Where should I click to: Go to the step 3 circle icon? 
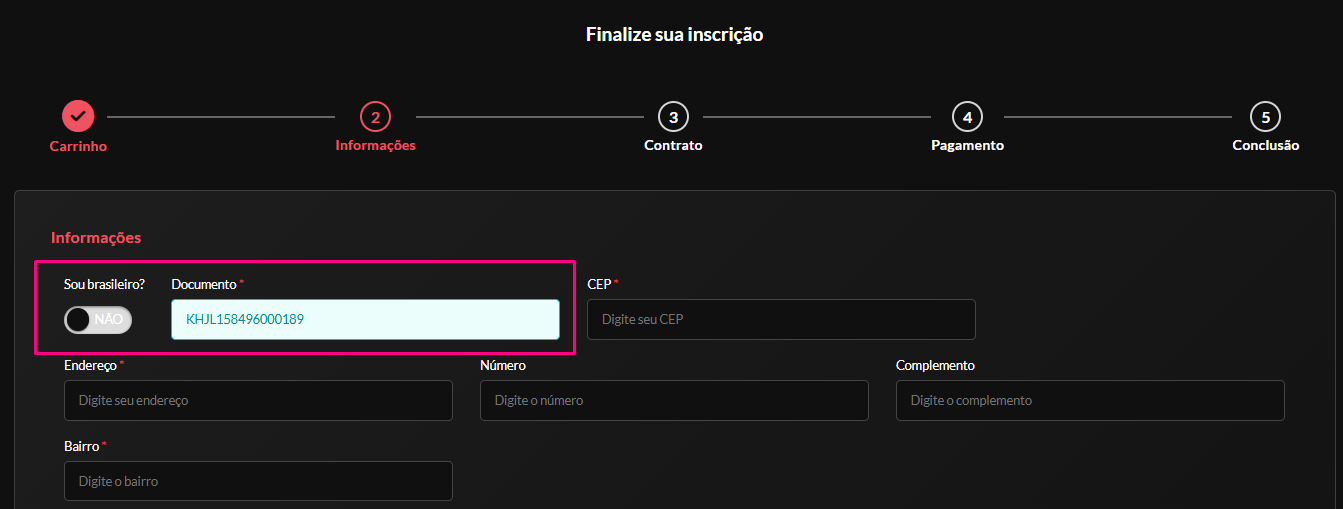pos(673,117)
